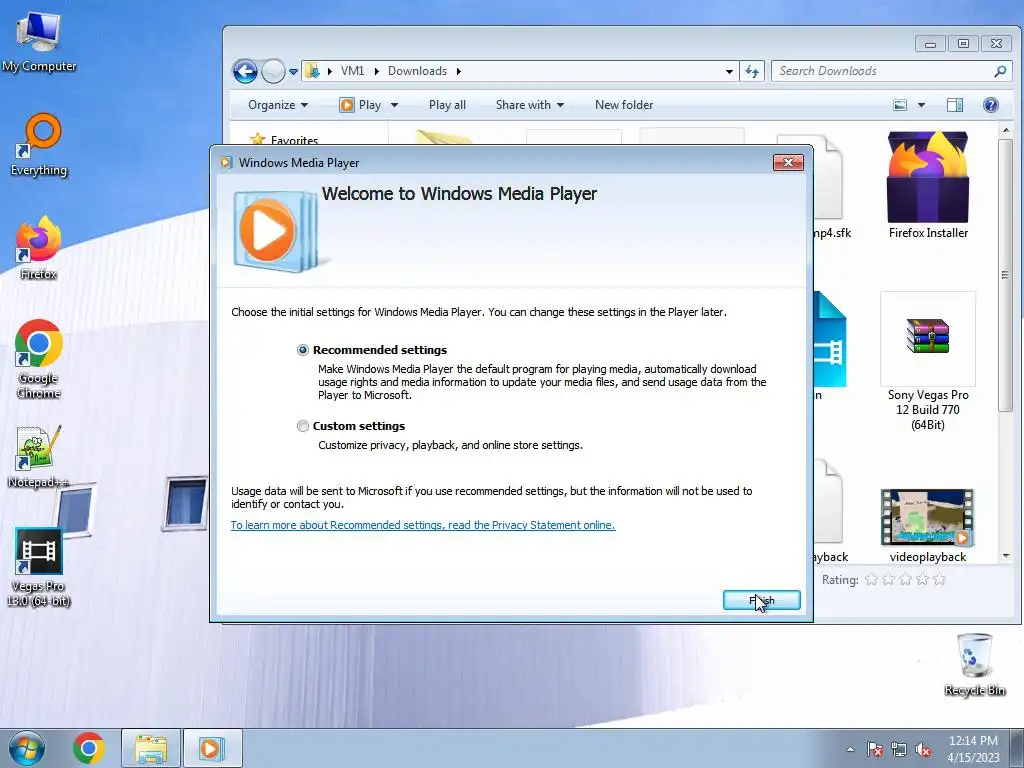The height and width of the screenshot is (768, 1024).
Task: Click the VM1 breadcrumb in the address bar
Action: [353, 71]
